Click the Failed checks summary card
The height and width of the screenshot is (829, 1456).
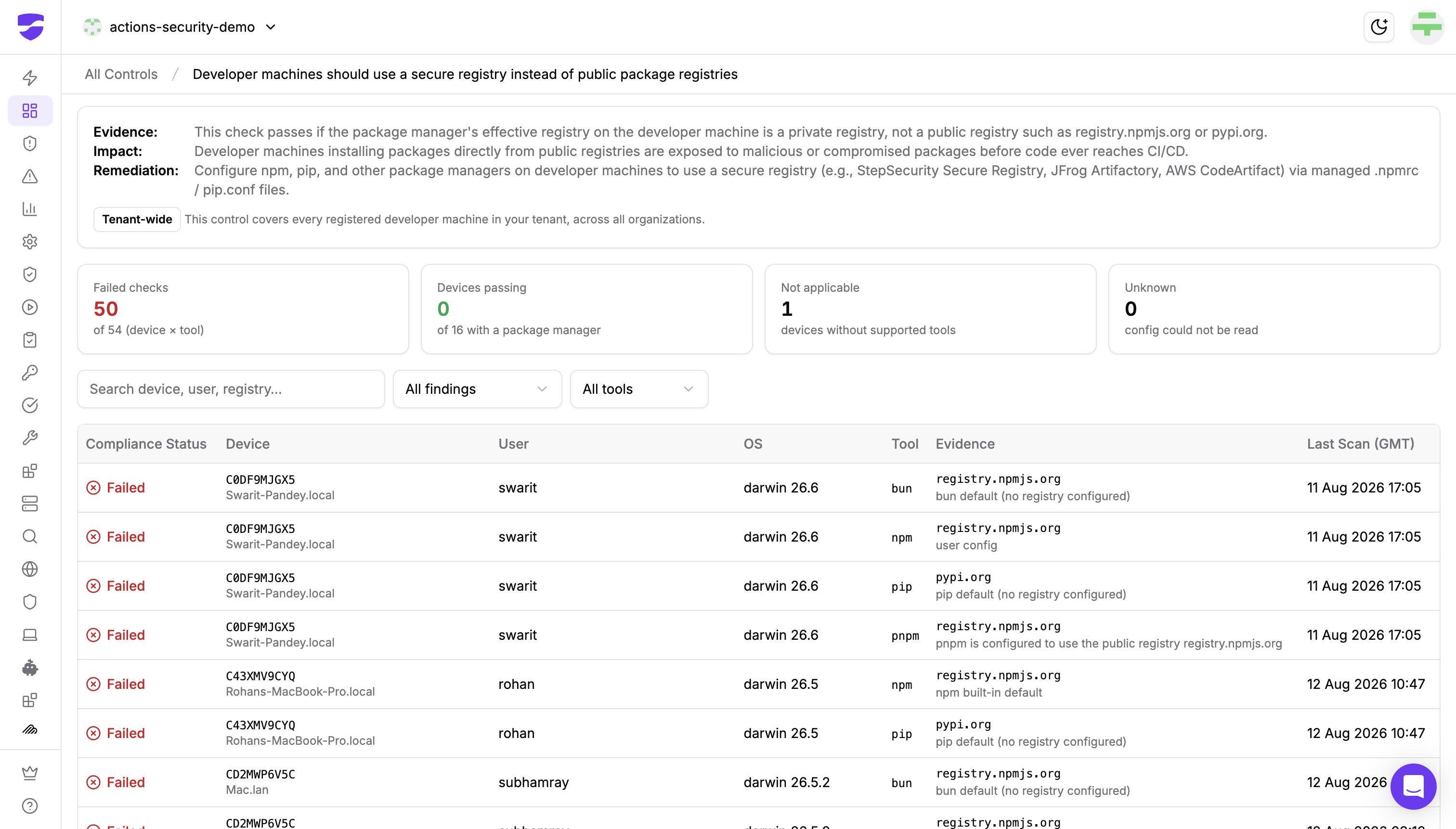(243, 309)
